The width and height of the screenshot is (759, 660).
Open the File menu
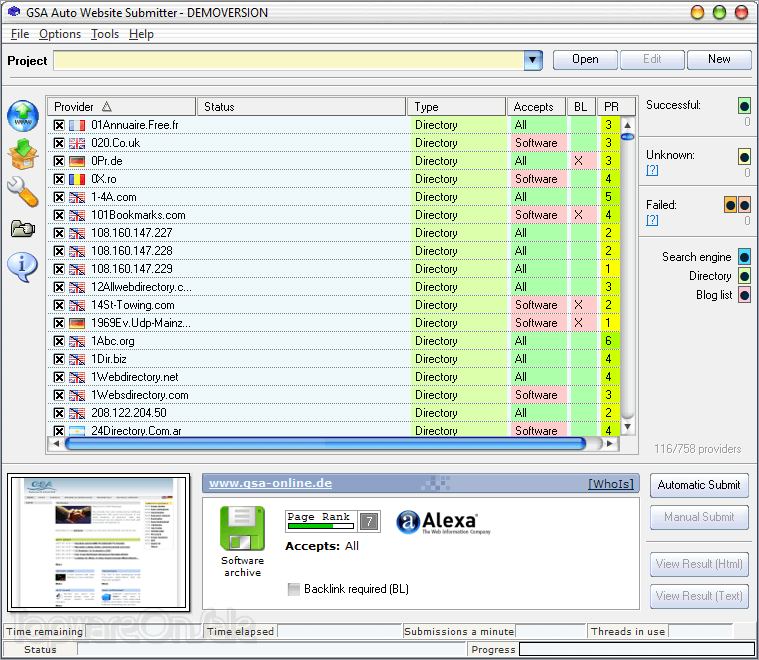[20, 34]
